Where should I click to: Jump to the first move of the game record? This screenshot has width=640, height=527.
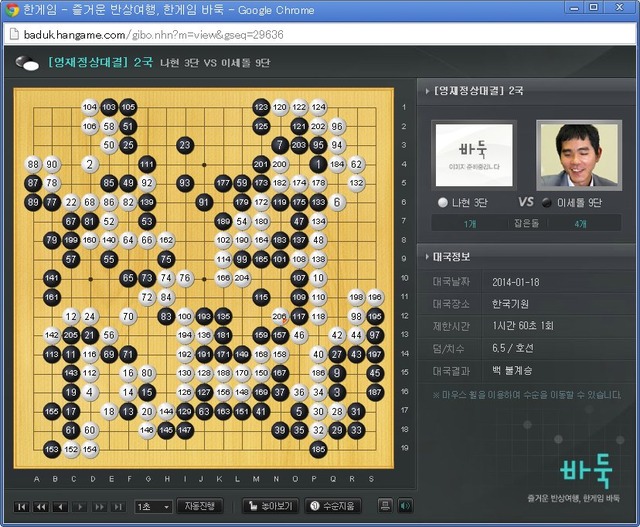point(22,507)
